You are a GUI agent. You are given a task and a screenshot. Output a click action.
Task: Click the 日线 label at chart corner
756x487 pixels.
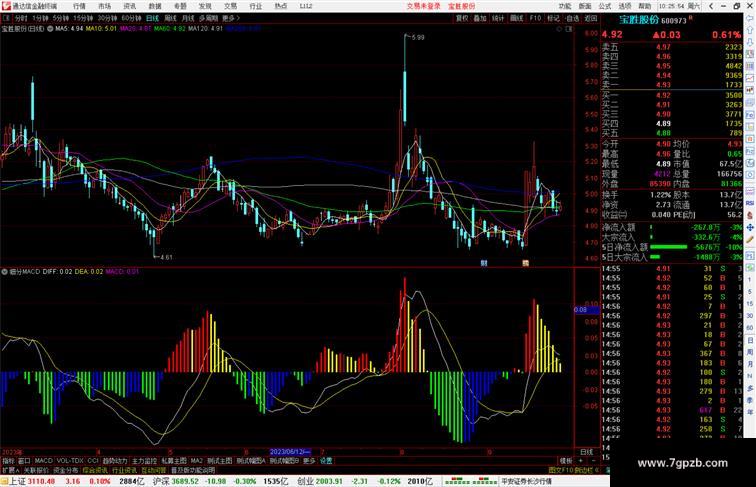586,452
